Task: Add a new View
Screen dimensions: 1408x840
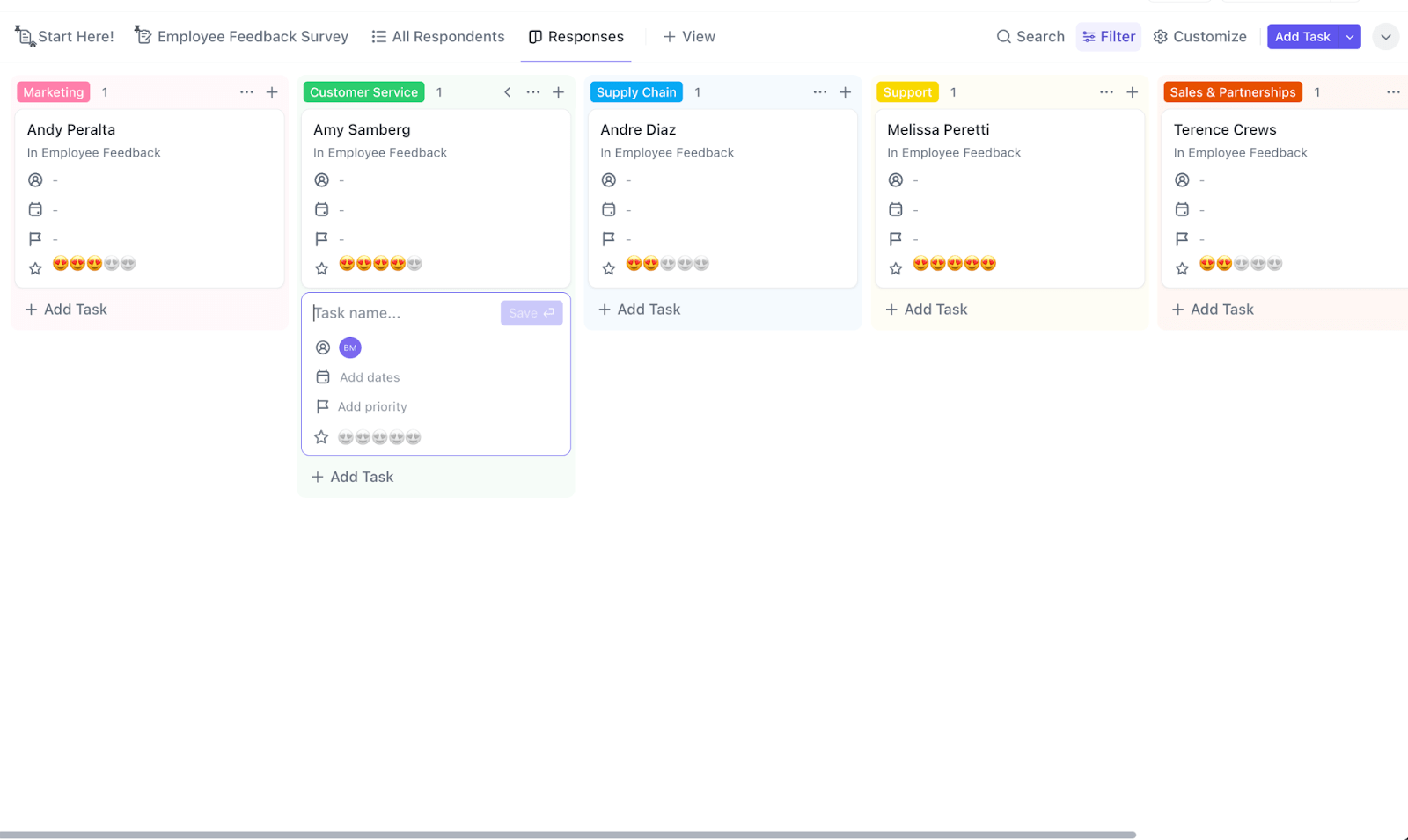Action: [x=689, y=36]
